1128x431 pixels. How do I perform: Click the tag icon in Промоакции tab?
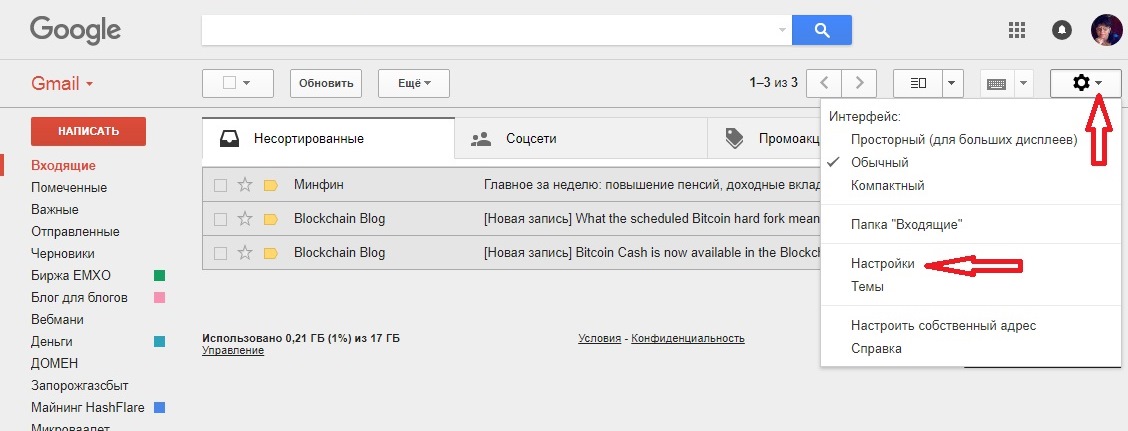click(x=734, y=138)
